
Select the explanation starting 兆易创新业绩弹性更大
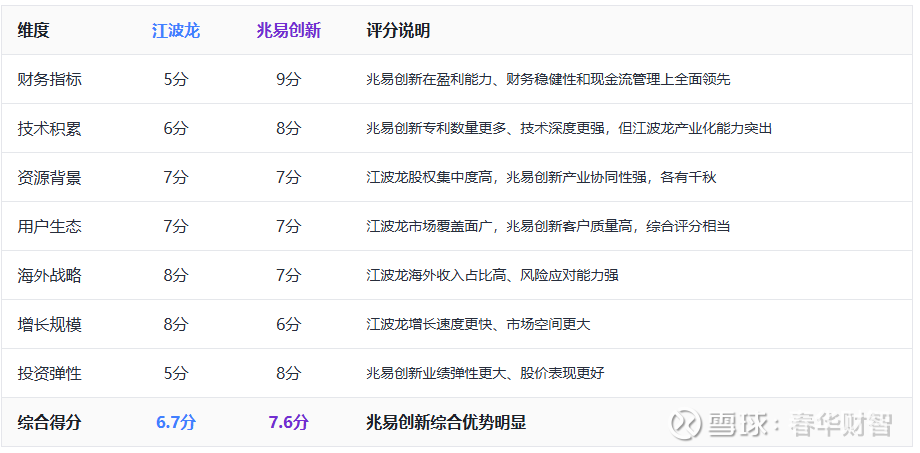[485, 373]
